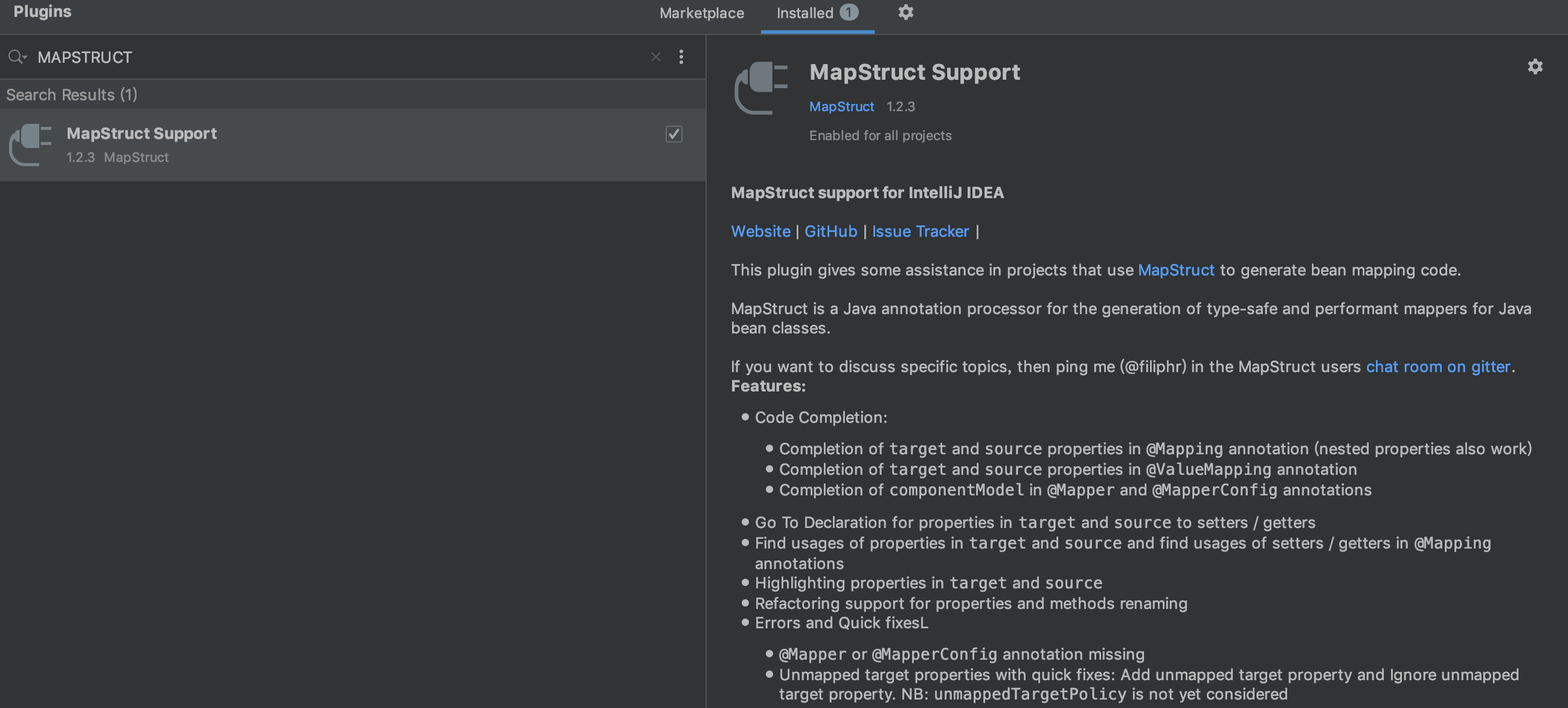Screen dimensions: 1568x708
Task: Click the MapStruct Support plugin icon
Action: pos(30,144)
